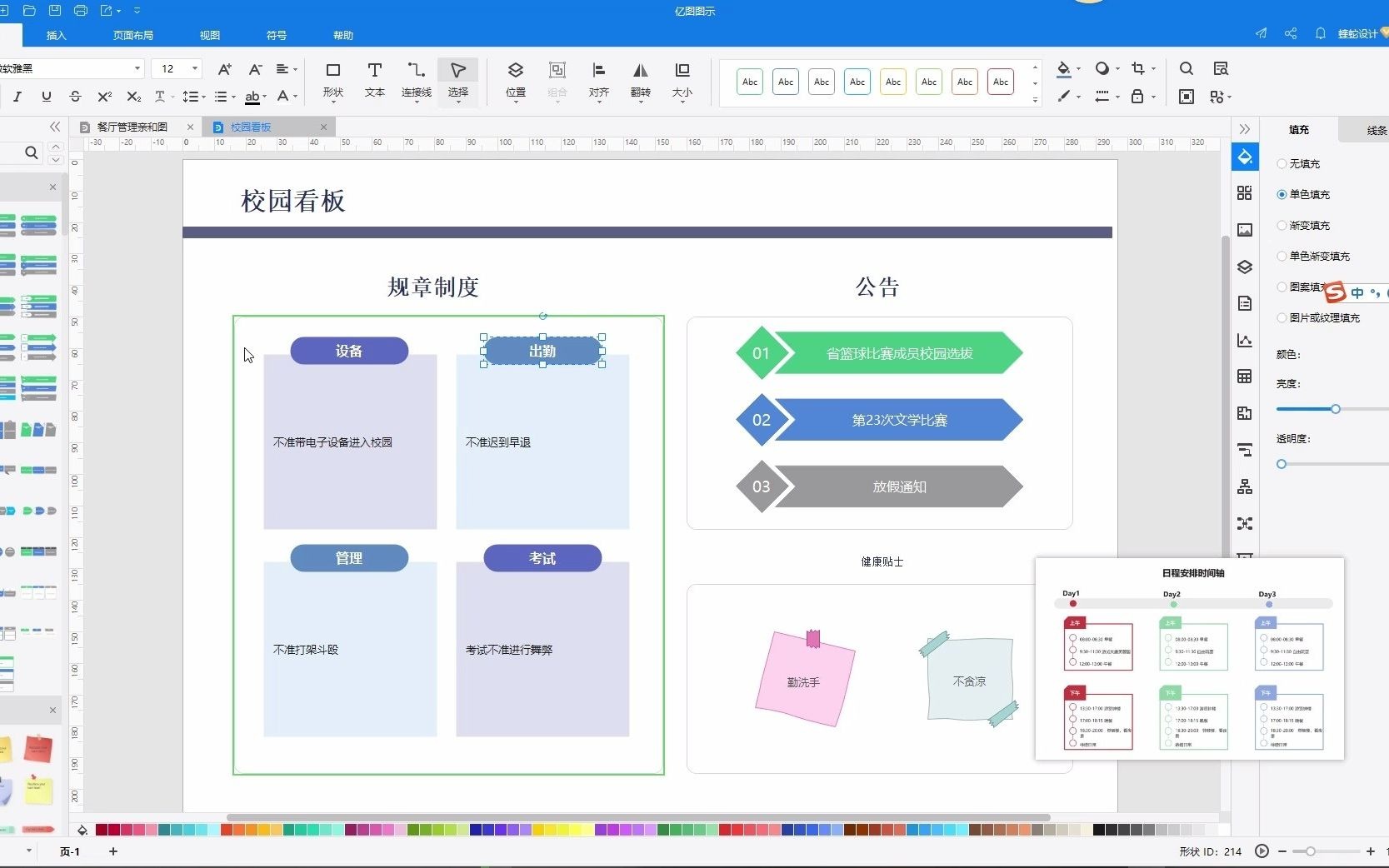Select the 连接线 connector tool
This screenshot has width=1389, height=868.
point(415,82)
